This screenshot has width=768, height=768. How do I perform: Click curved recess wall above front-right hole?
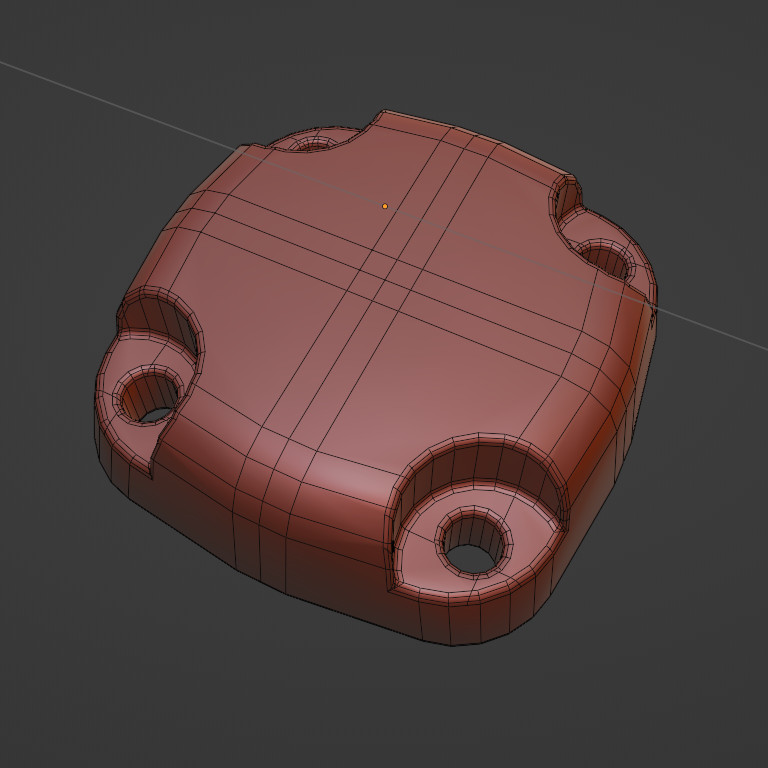coord(480,465)
